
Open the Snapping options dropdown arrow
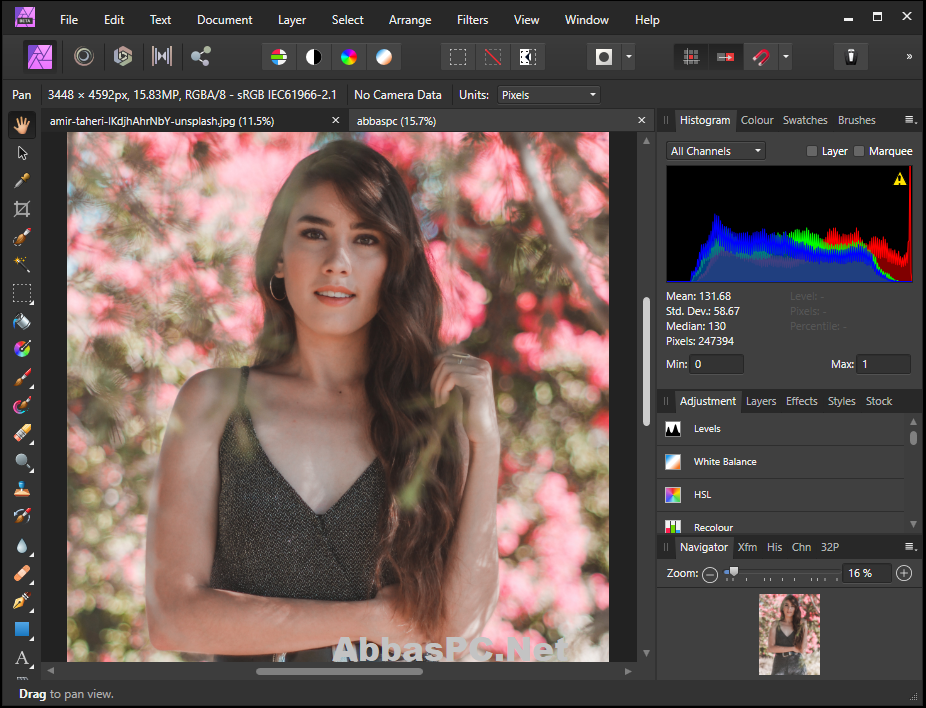point(785,57)
